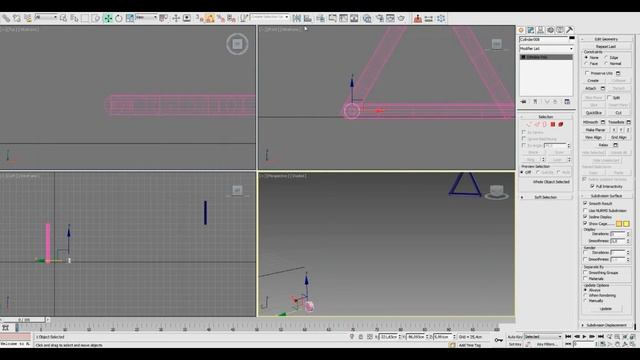Expand the Subdivision Displacement rollout
The image size is (640, 360).
[607, 325]
